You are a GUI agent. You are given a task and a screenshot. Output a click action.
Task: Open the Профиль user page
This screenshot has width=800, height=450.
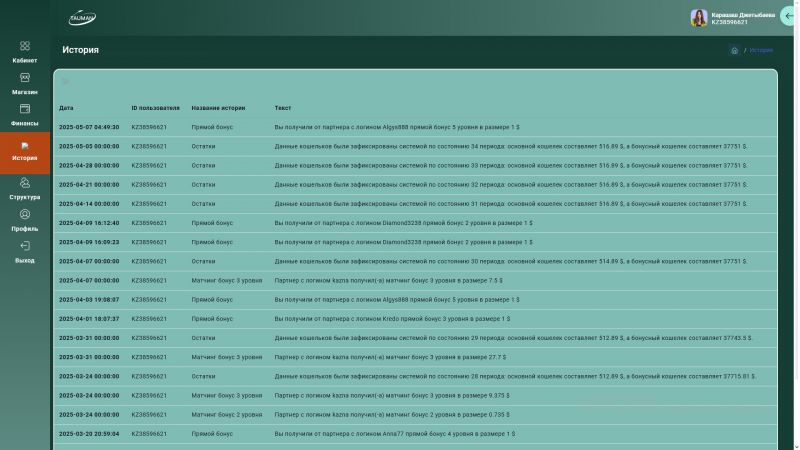coord(25,220)
